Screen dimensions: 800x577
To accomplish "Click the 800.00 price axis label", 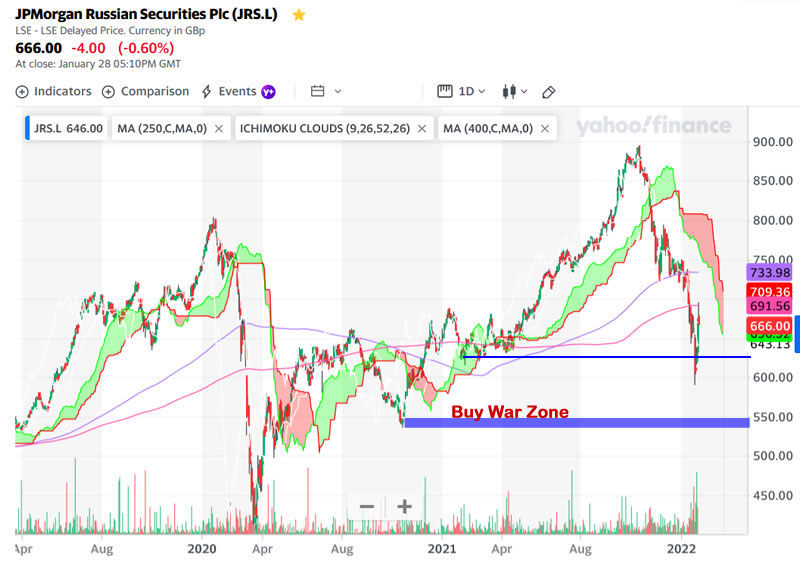I will 772,220.
